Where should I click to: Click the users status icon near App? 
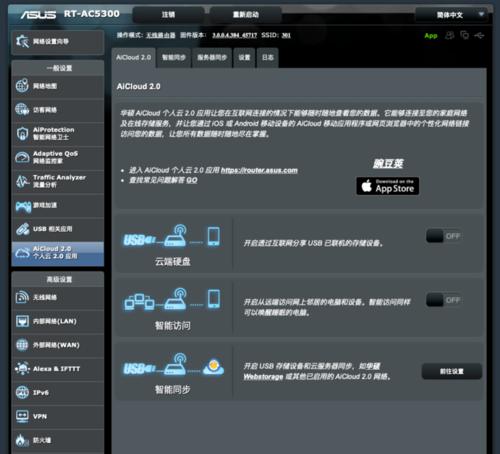coord(450,35)
